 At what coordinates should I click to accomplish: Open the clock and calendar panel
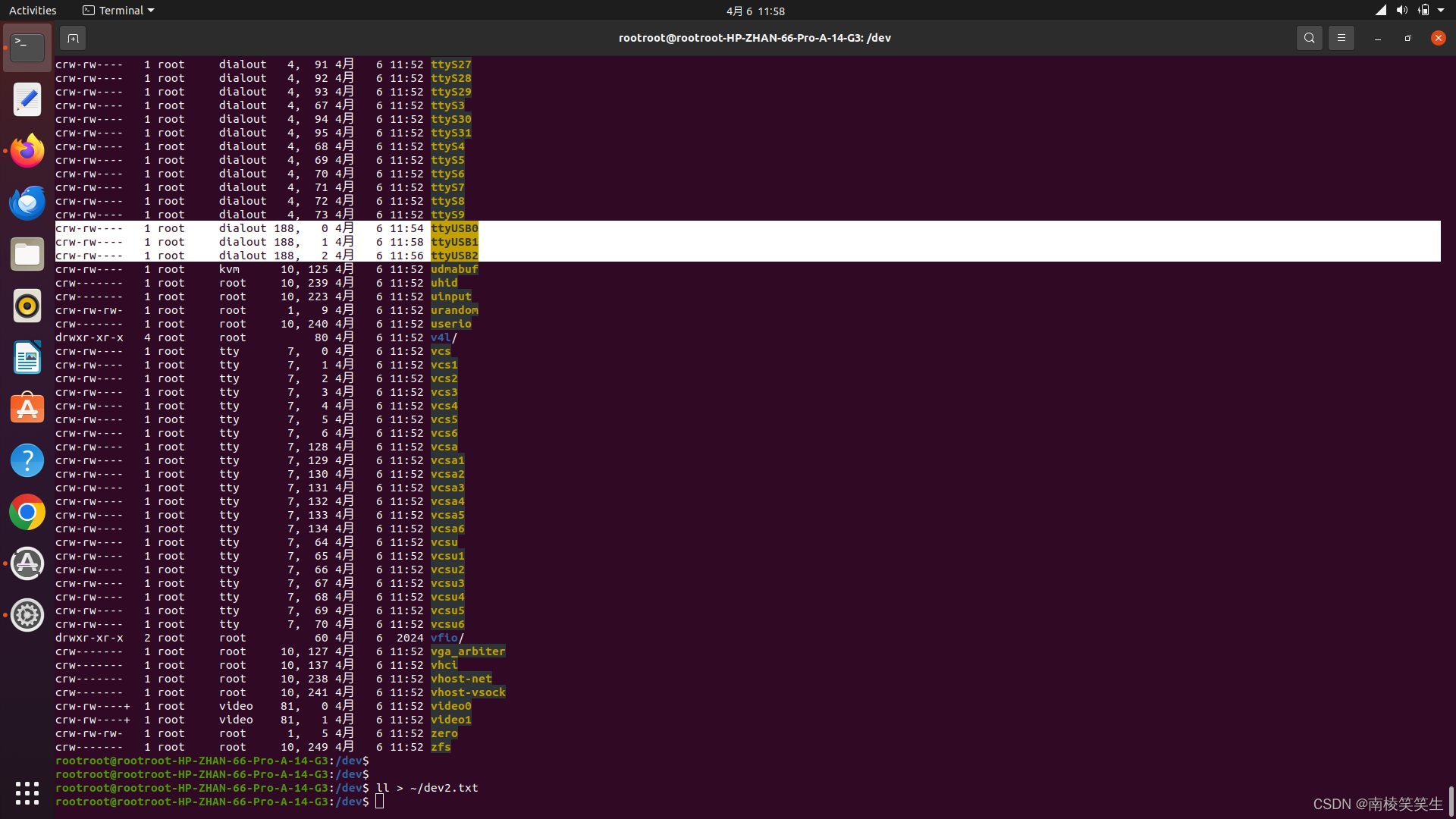[x=755, y=11]
